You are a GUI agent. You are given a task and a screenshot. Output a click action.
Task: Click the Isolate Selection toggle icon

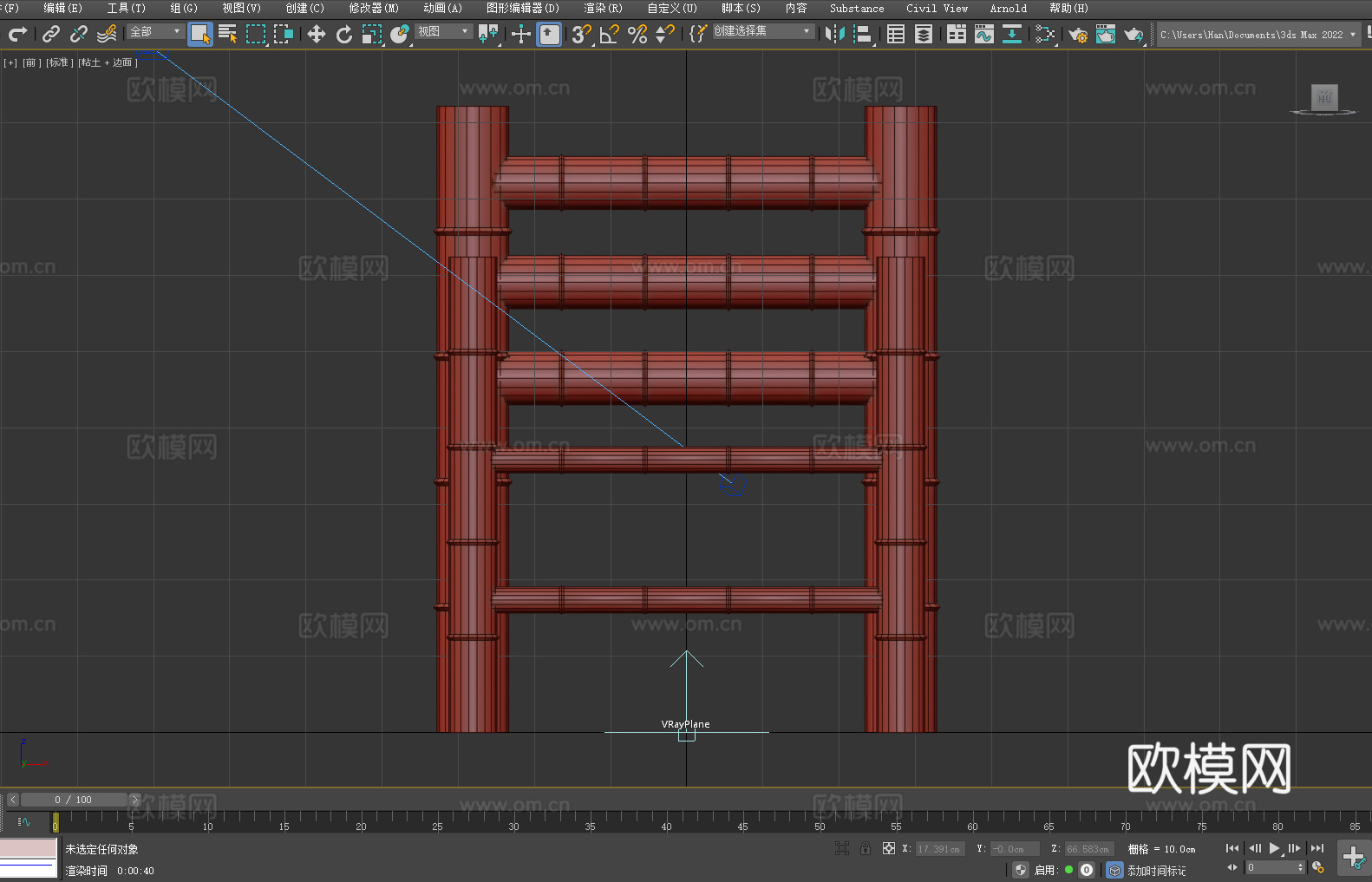point(841,849)
